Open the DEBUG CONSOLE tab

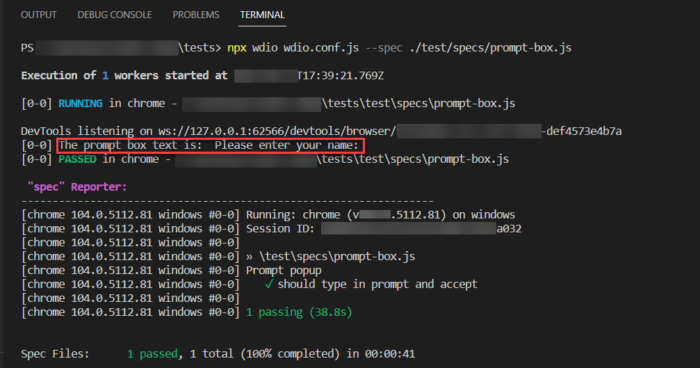pos(114,15)
